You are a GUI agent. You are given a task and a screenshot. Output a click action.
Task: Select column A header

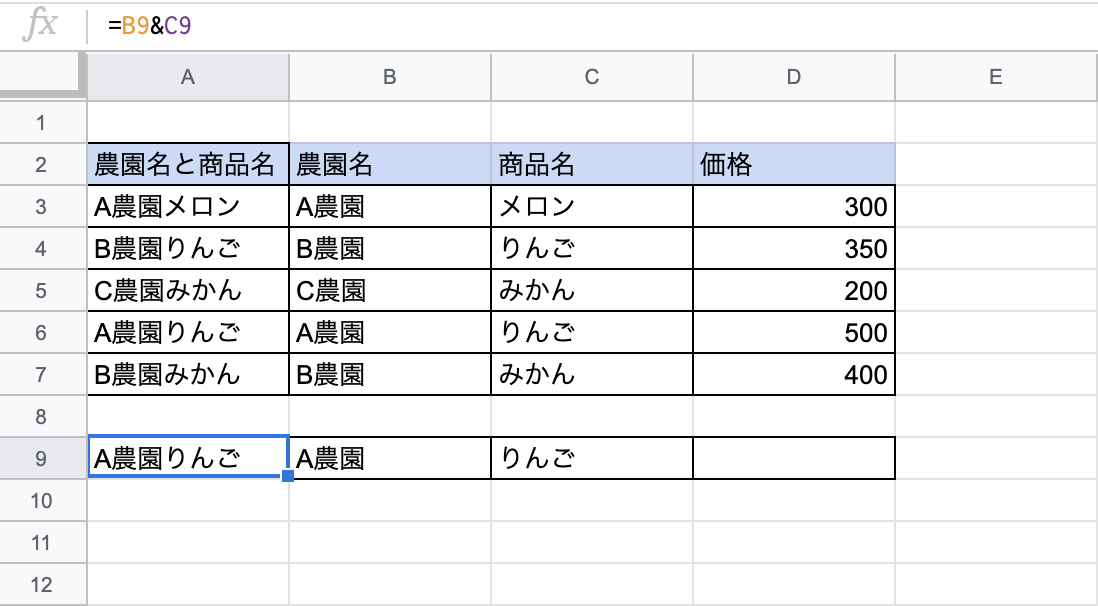click(x=188, y=77)
